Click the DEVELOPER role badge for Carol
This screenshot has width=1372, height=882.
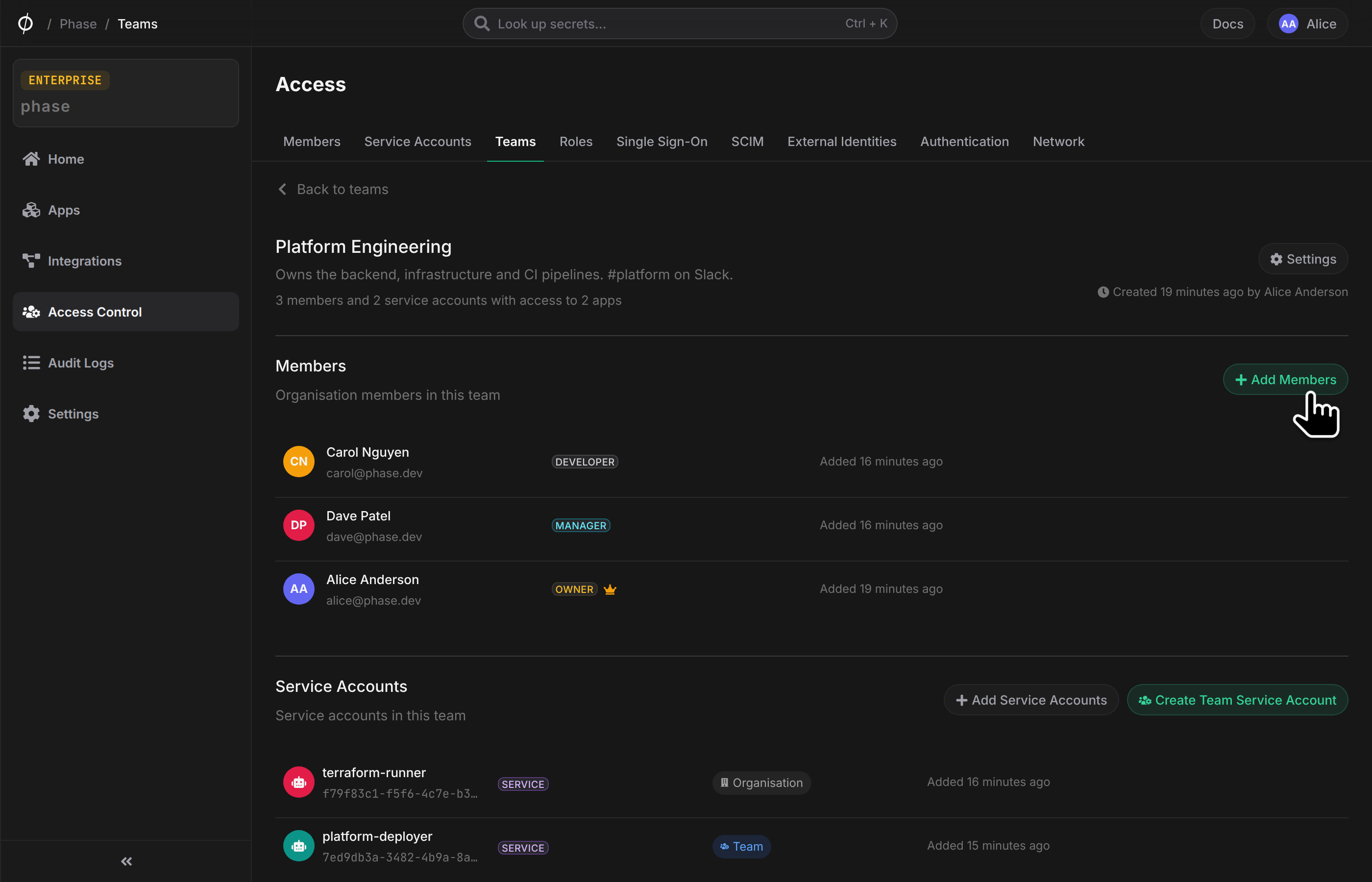[585, 462]
